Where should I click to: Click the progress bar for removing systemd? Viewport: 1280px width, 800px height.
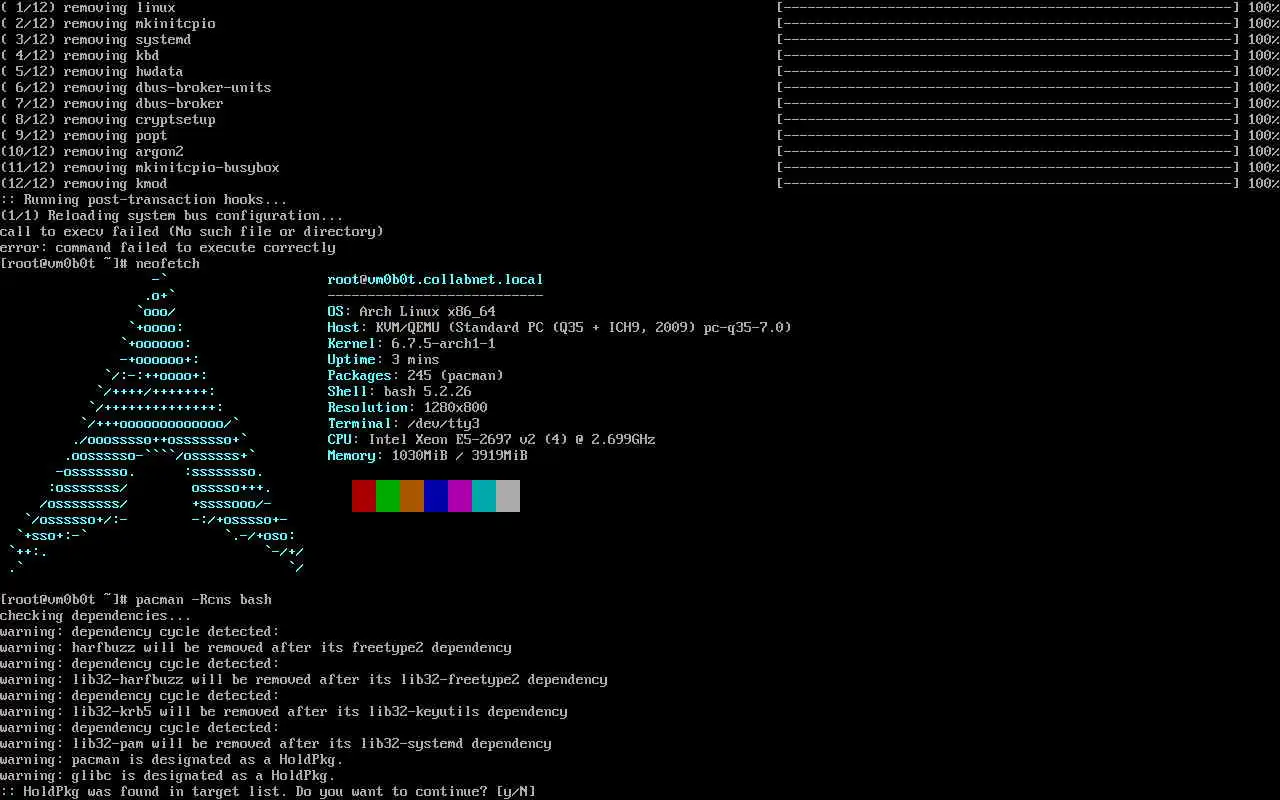1008,40
